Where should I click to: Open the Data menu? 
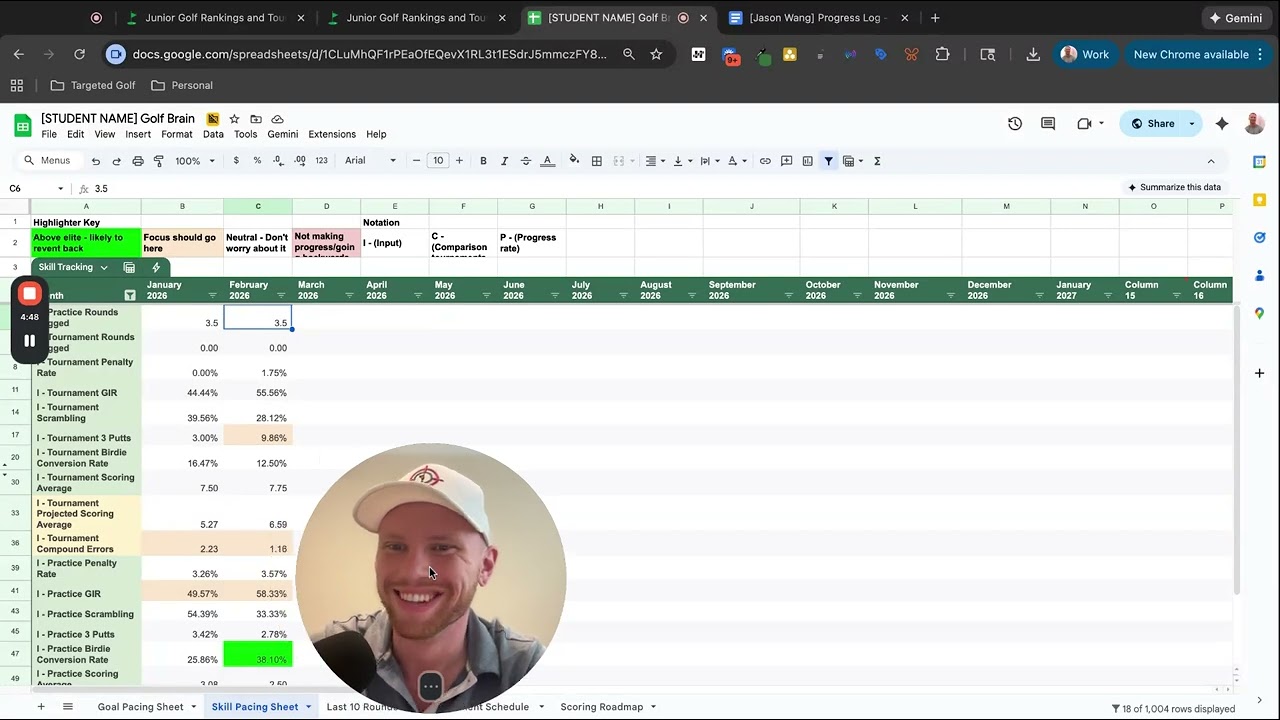point(213,134)
